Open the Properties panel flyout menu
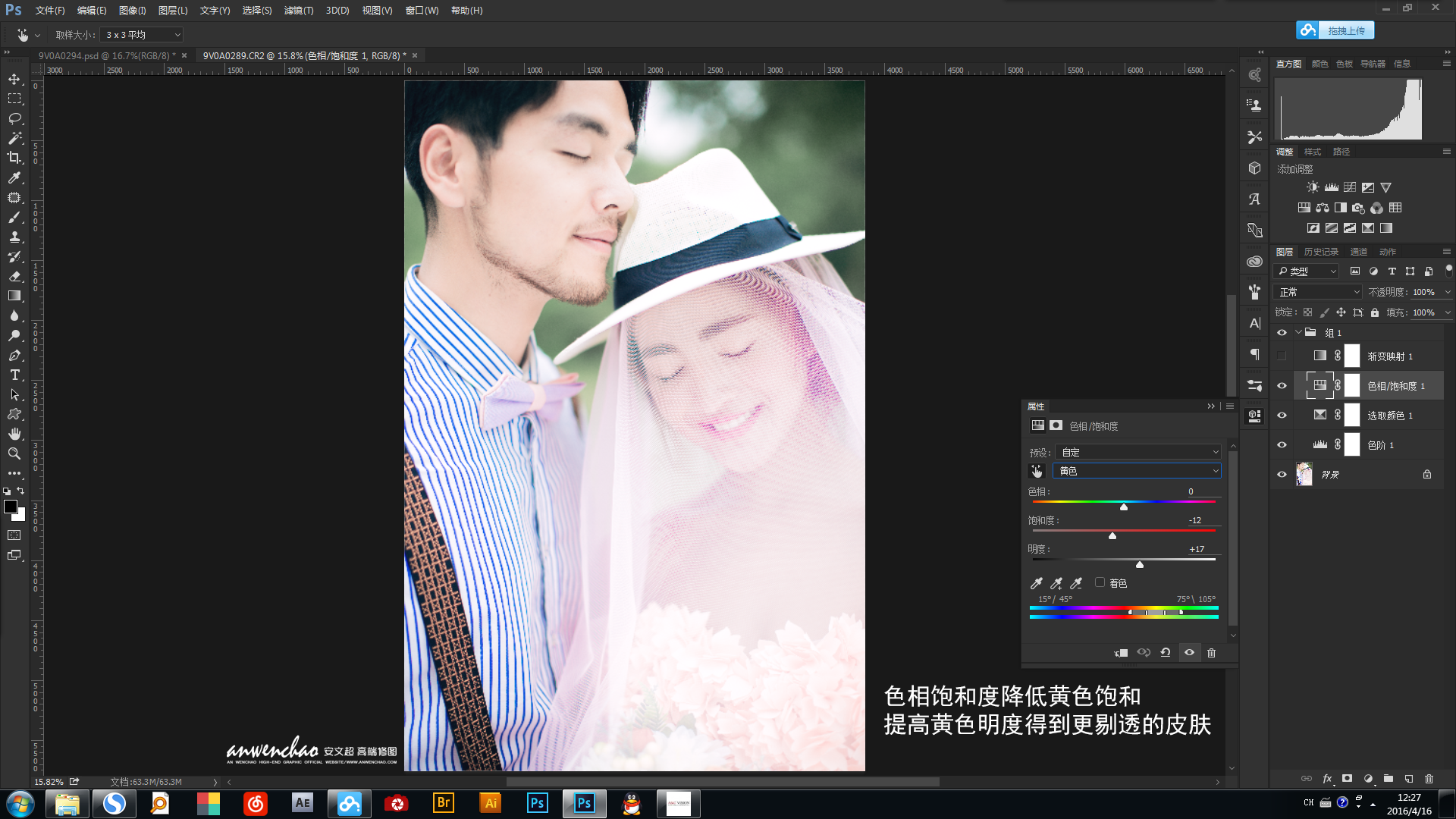The image size is (1456, 819). coord(1230,406)
